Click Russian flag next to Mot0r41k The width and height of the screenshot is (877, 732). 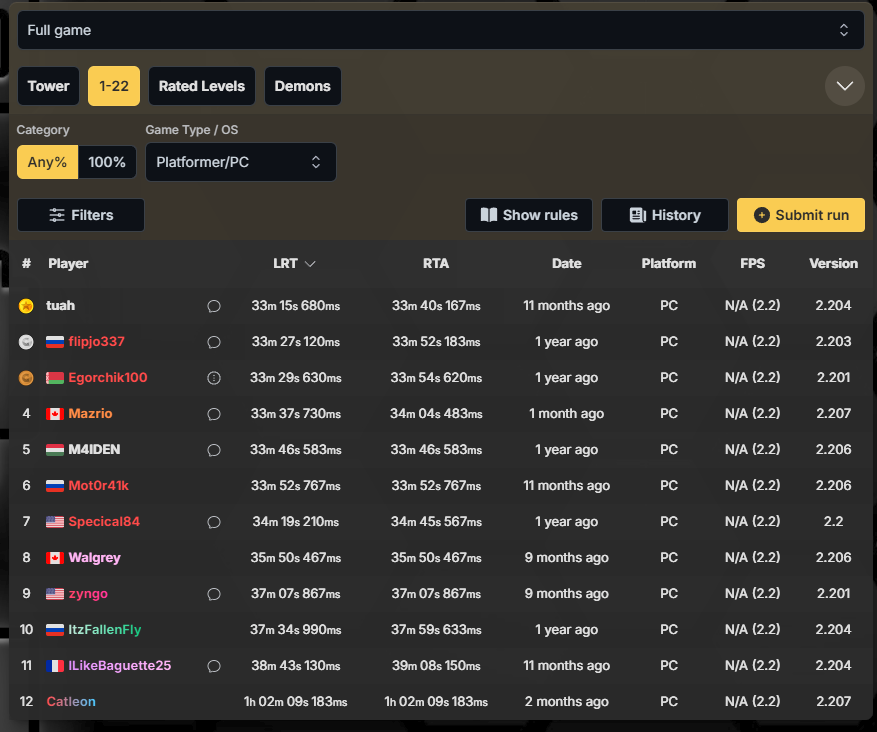[x=55, y=486]
